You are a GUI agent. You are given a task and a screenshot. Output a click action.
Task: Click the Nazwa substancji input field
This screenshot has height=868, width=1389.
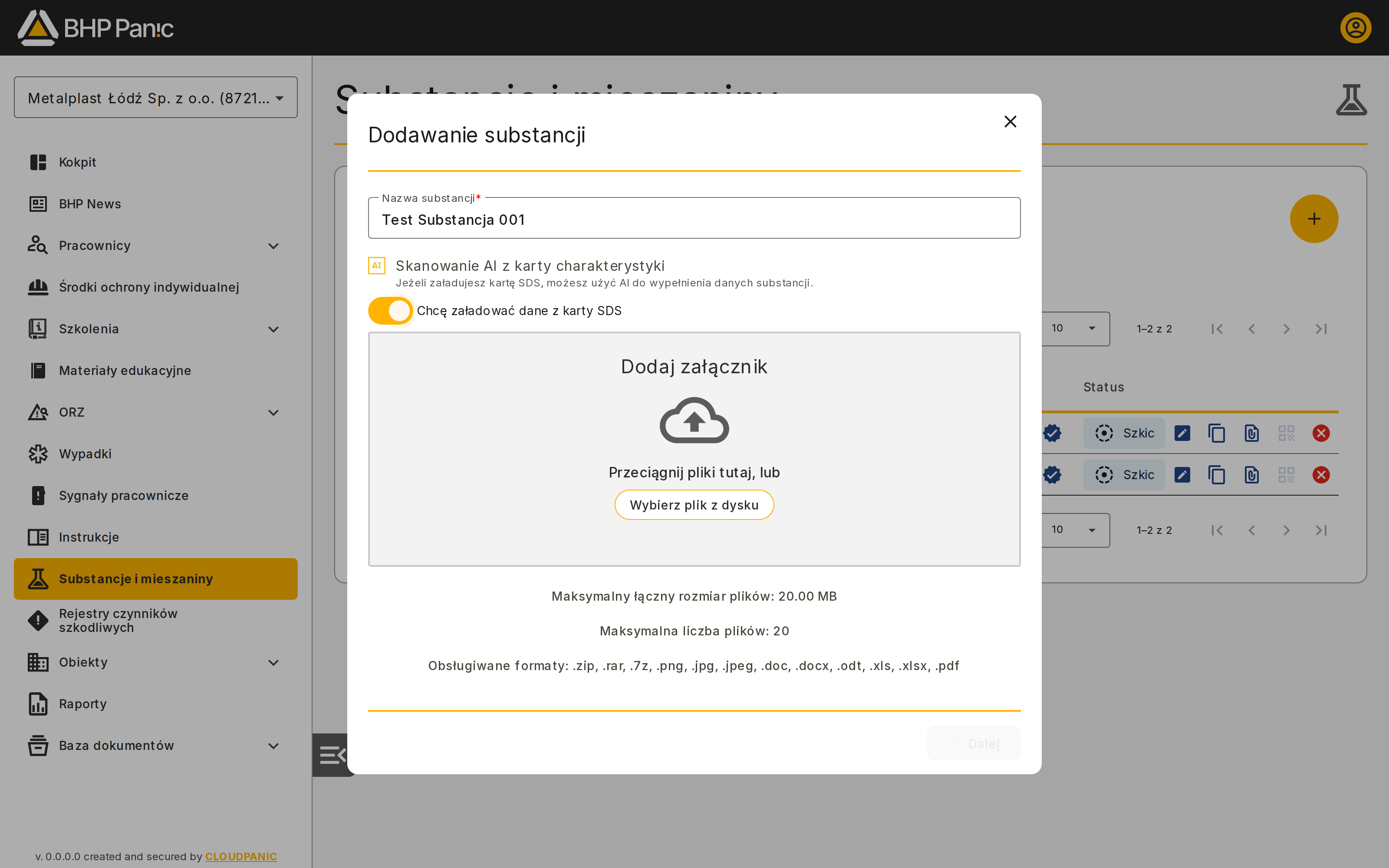point(694,218)
